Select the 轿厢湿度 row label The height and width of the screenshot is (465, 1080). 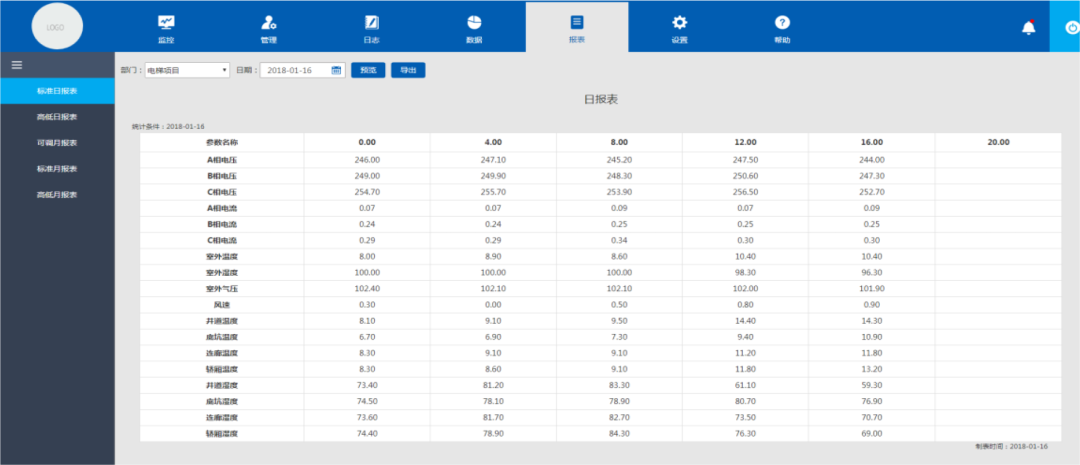[222, 433]
